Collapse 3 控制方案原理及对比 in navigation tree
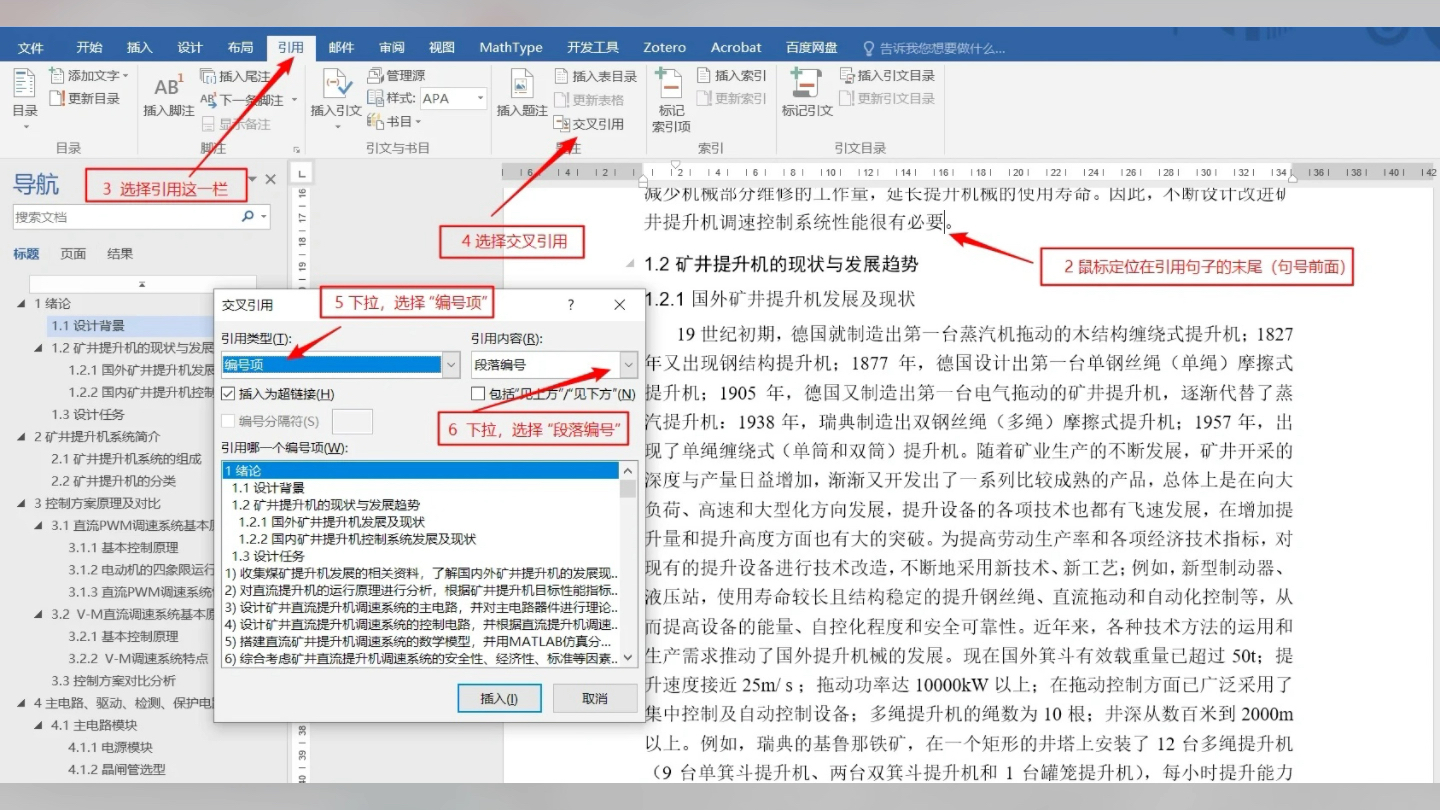This screenshot has height=810, width=1440. (x=21, y=503)
